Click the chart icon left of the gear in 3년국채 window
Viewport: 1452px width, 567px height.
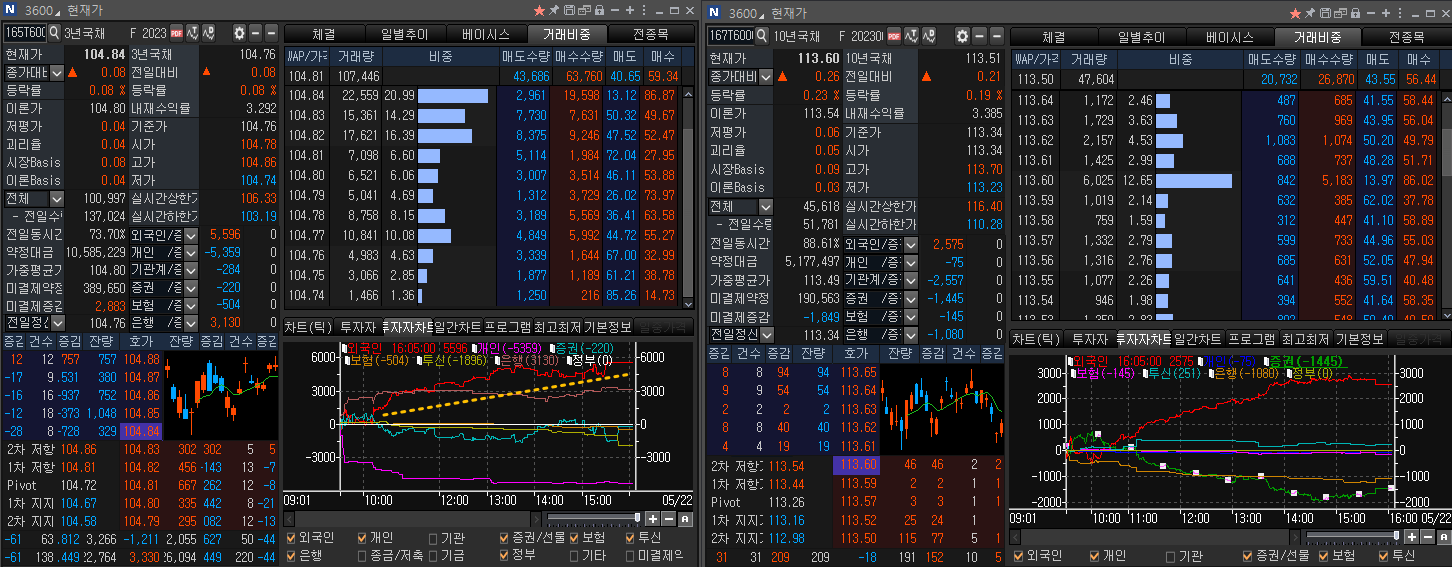[209, 33]
